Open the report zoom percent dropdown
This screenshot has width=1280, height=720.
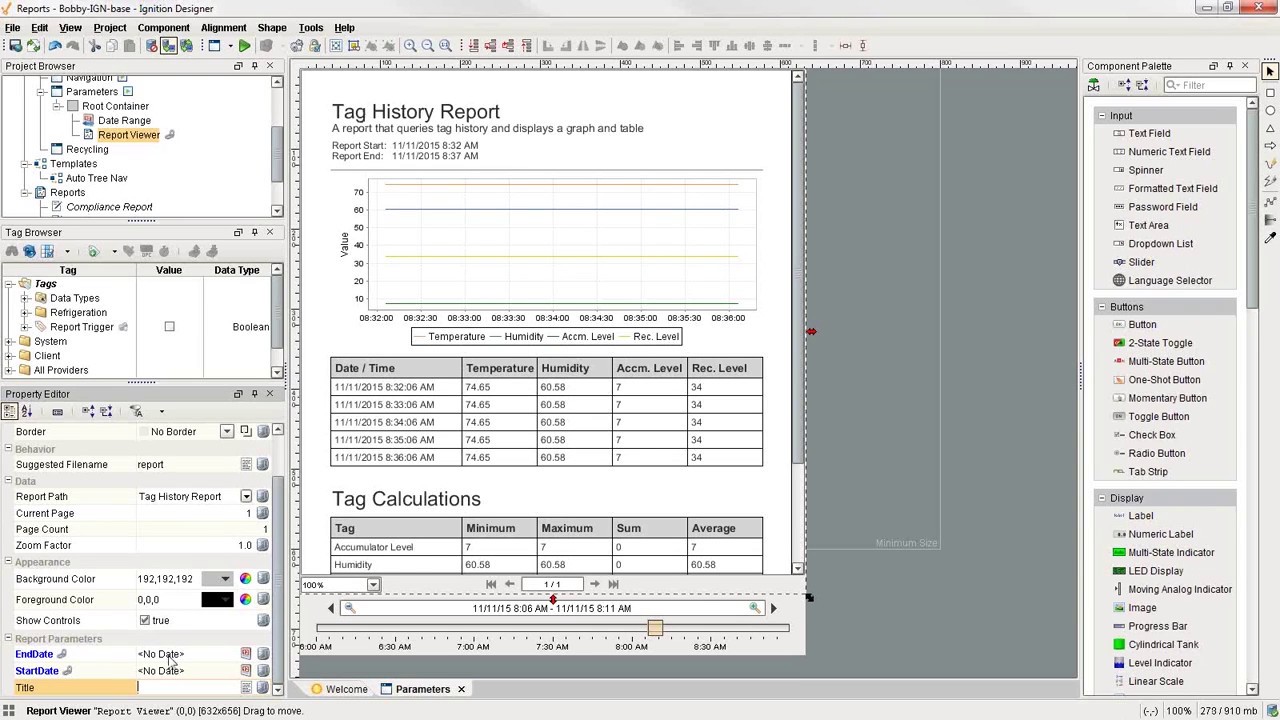373,585
